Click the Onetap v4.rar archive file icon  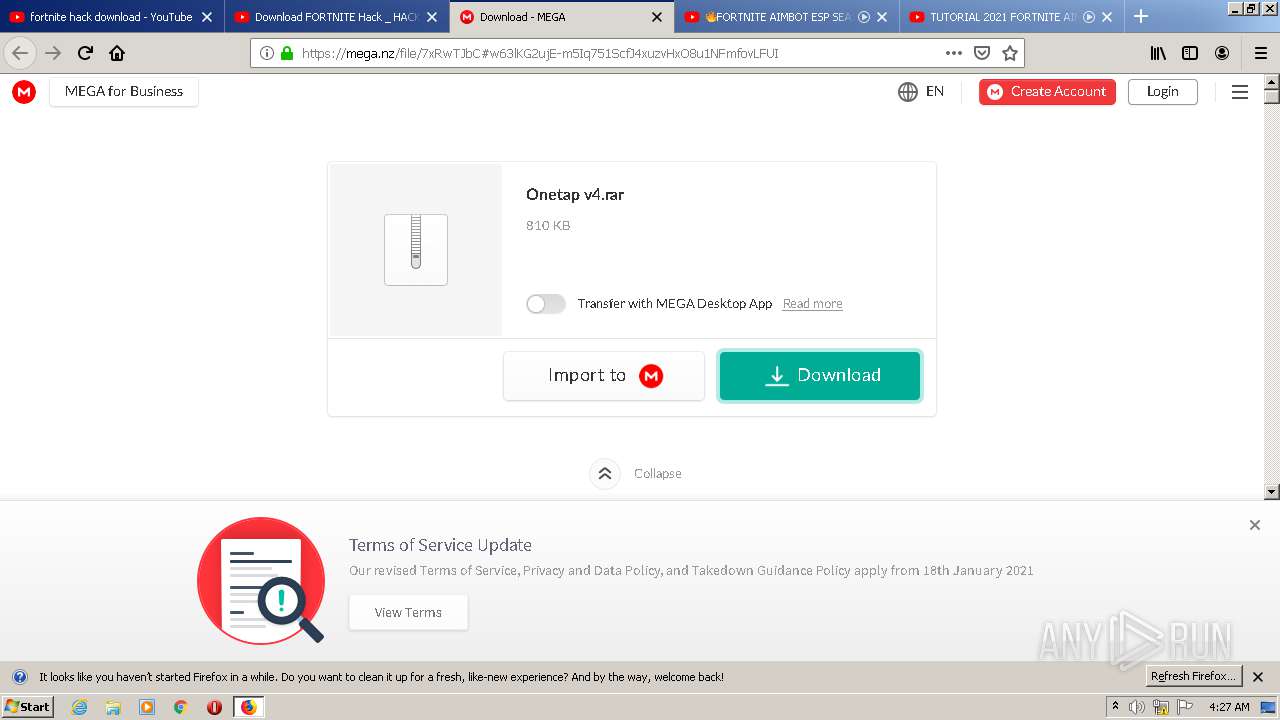click(x=416, y=250)
